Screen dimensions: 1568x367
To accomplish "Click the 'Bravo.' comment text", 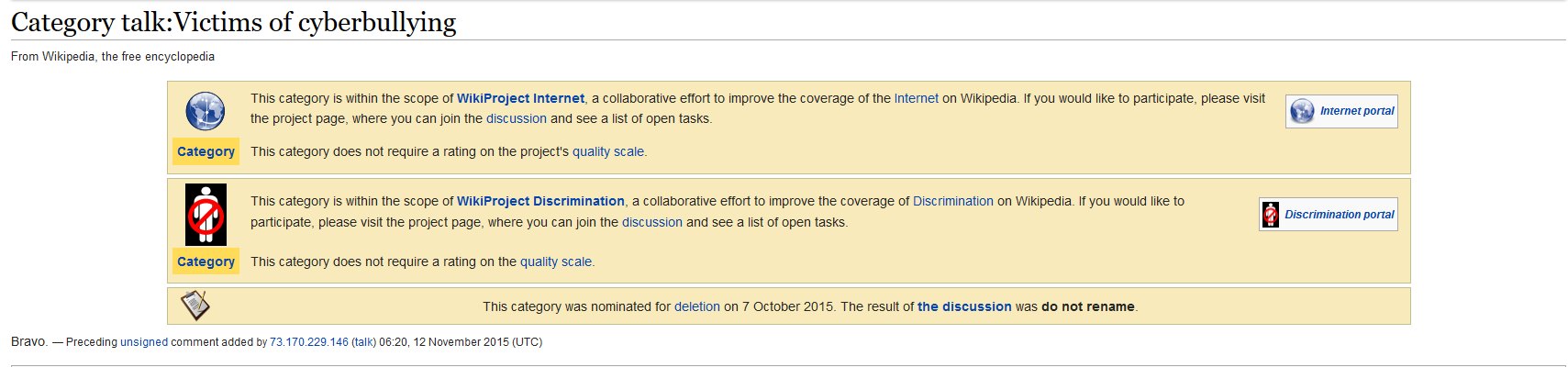I will (x=29, y=341).
